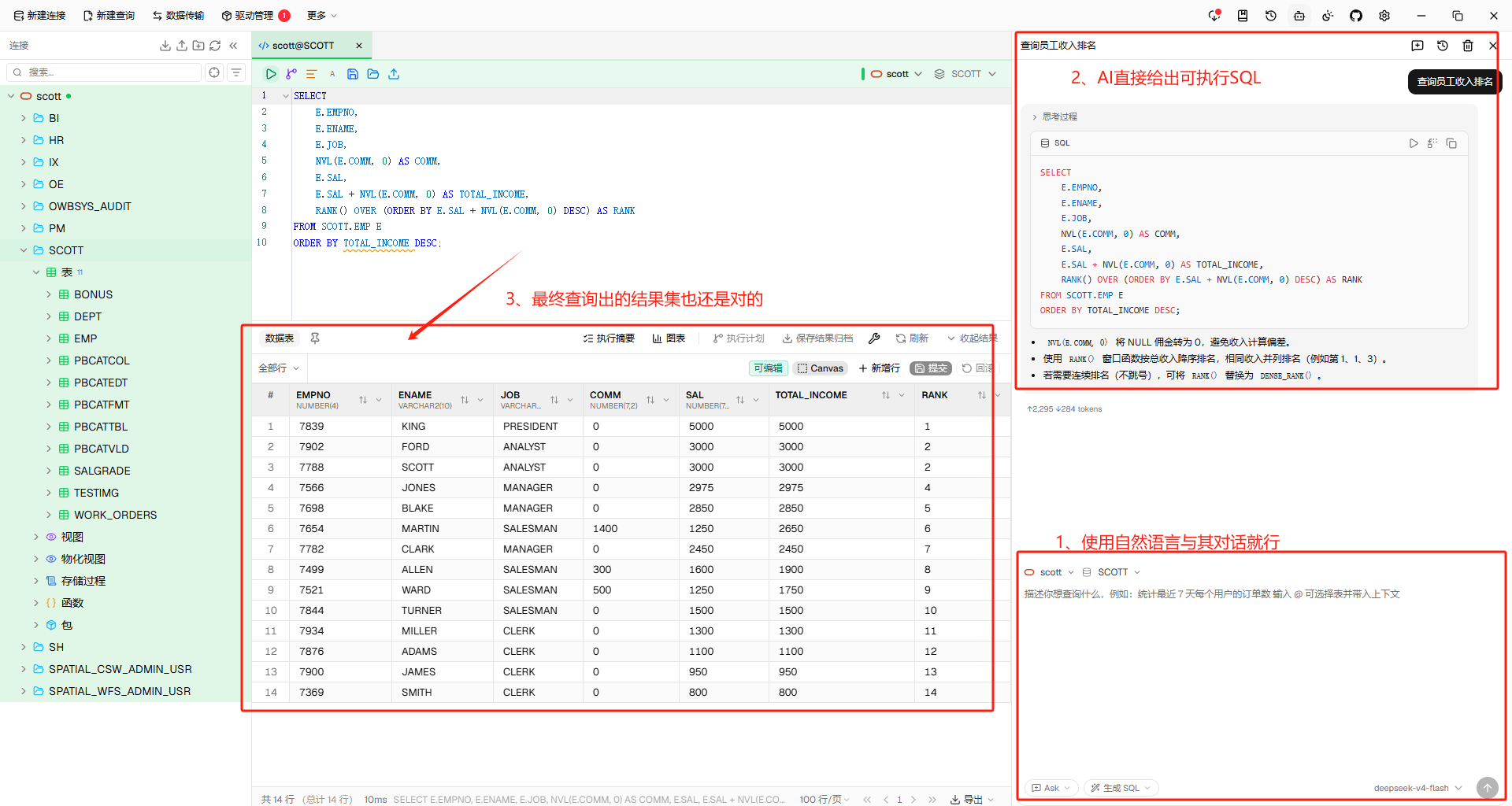Viewport: 1512px width, 806px height.
Task: Click the 图表 chart button
Action: (x=669, y=338)
